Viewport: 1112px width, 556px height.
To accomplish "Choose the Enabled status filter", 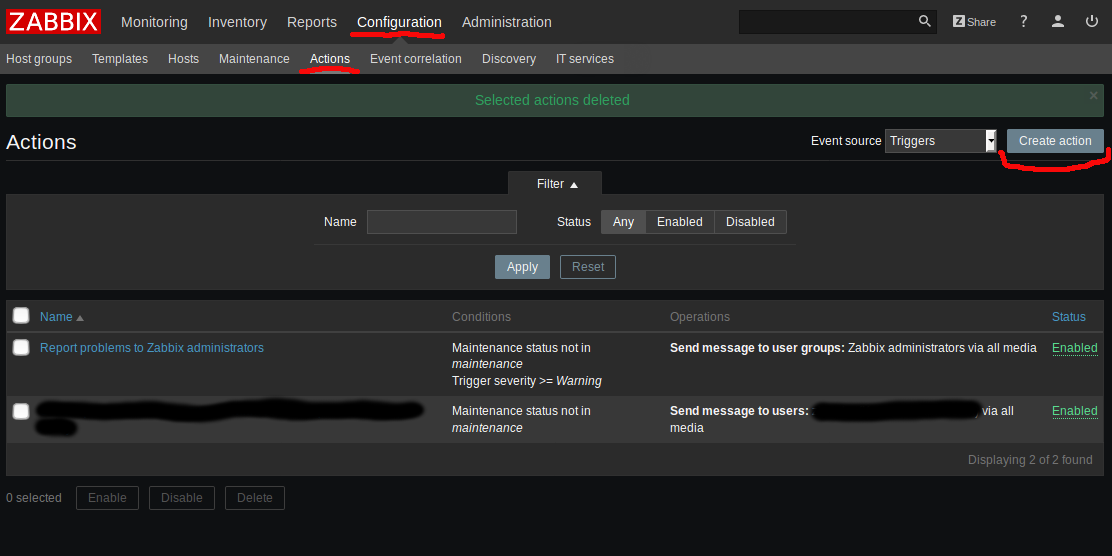I will [x=679, y=222].
